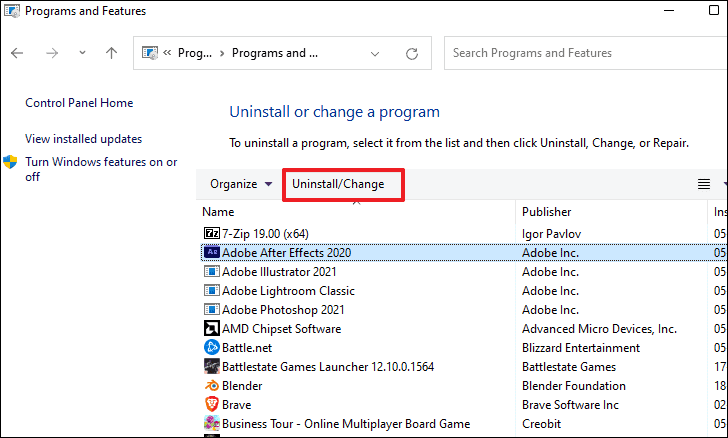Click publisher Creobit
Image resolution: width=728 pixels, height=438 pixels.
click(x=541, y=424)
